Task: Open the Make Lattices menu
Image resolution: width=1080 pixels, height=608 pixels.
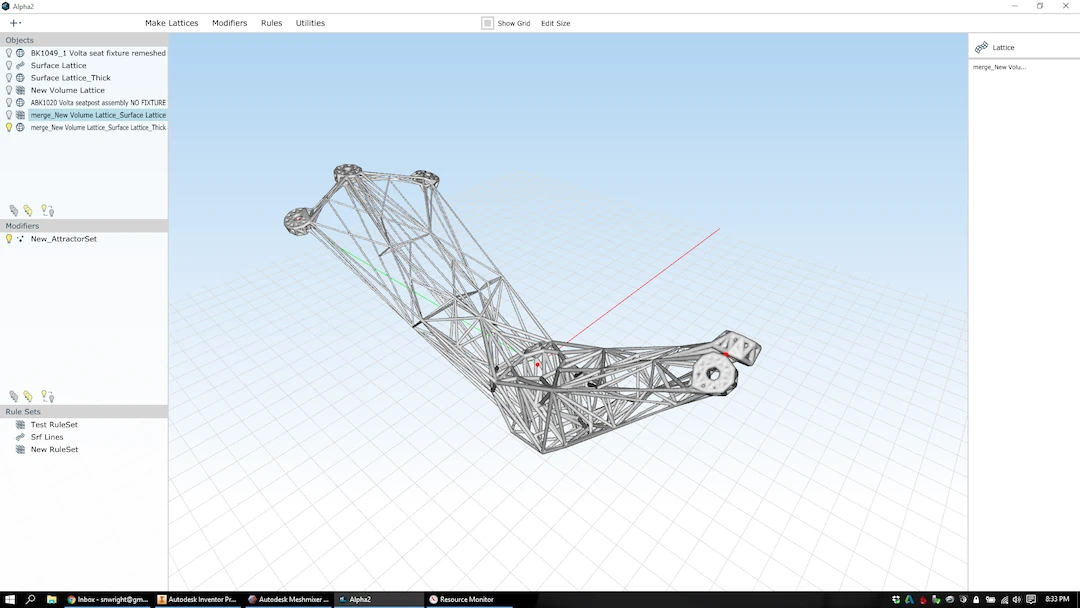Action: 172,23
